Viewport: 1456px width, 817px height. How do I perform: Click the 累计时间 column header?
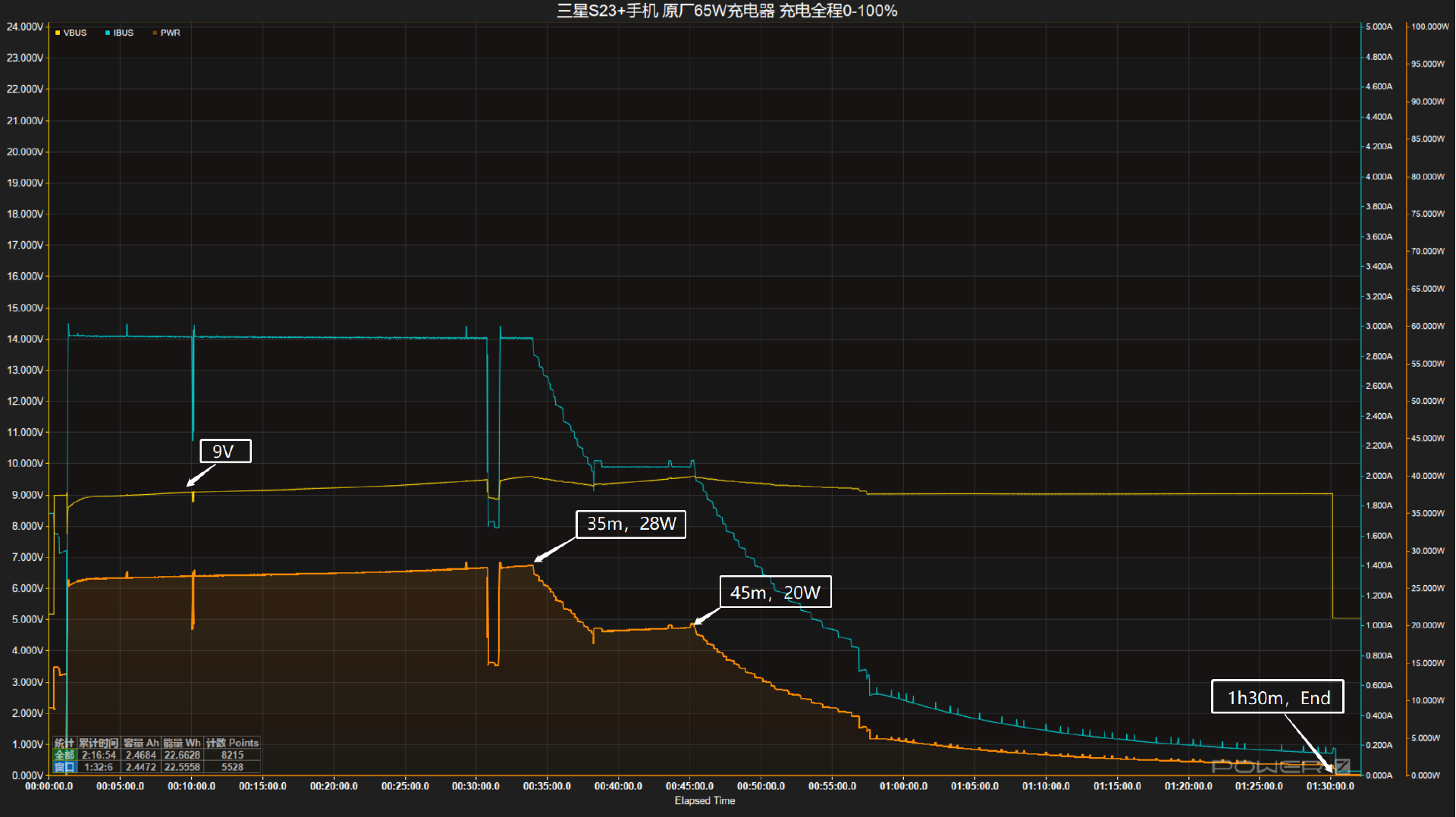point(99,743)
